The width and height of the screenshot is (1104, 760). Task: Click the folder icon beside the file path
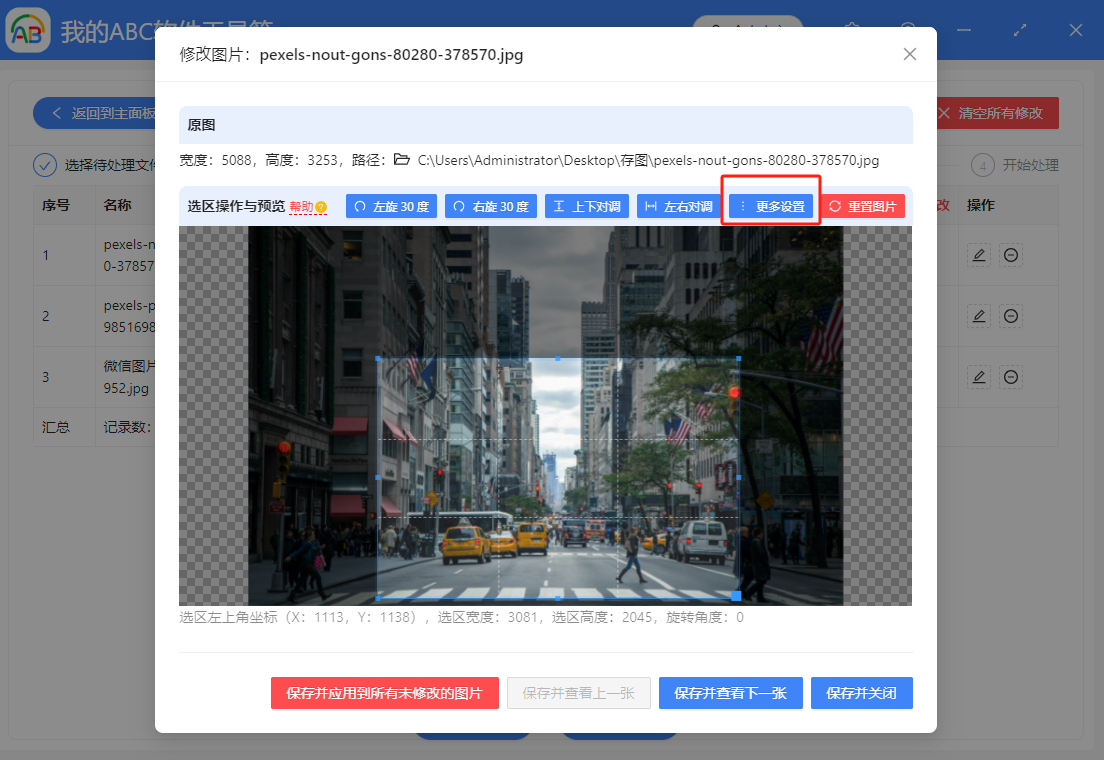pos(403,160)
